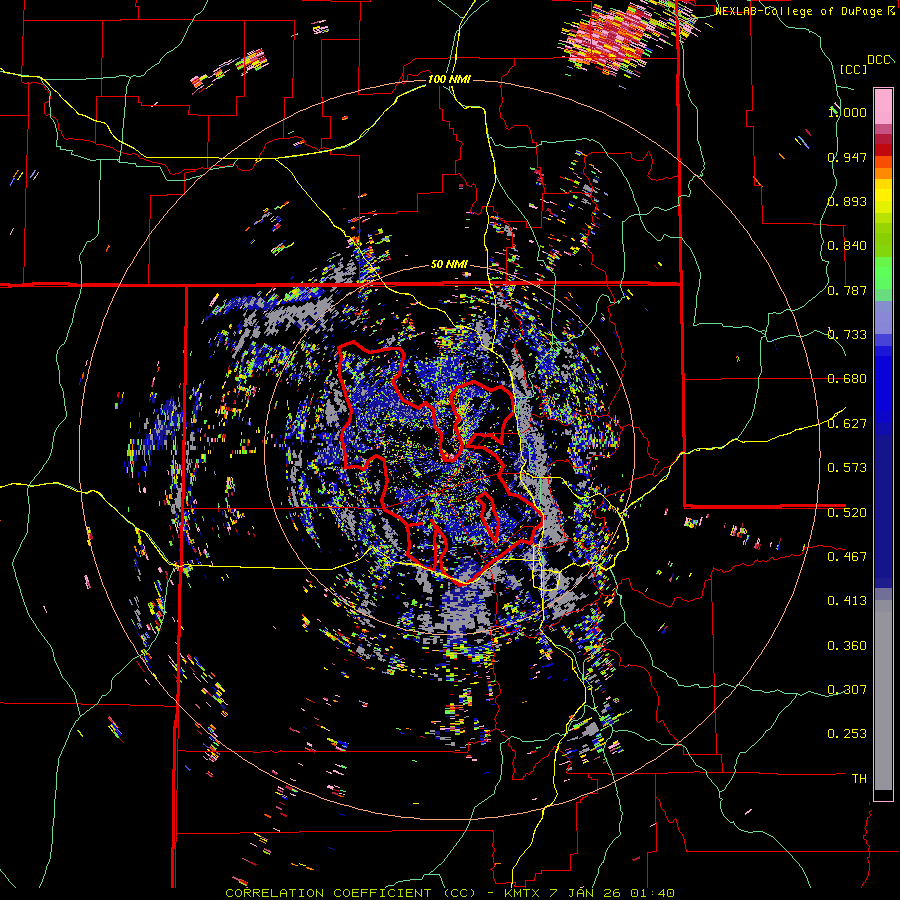Click the 0.787 scale value

point(847,290)
